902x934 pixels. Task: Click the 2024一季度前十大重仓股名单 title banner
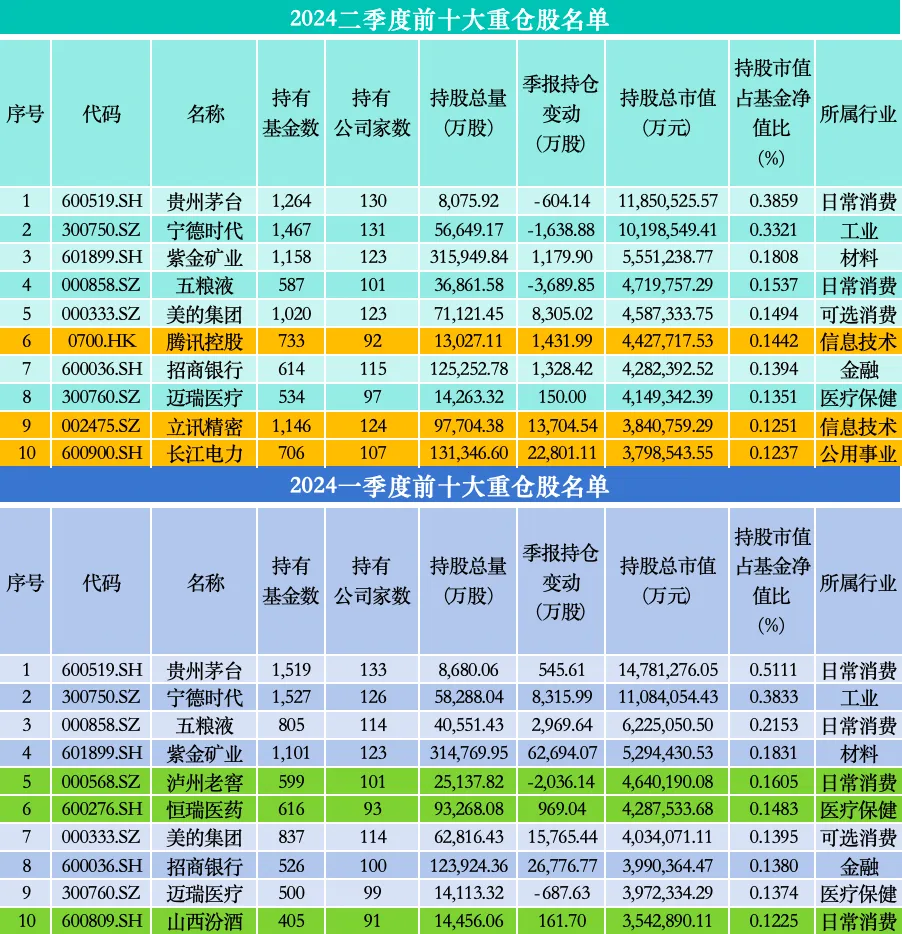(450, 486)
